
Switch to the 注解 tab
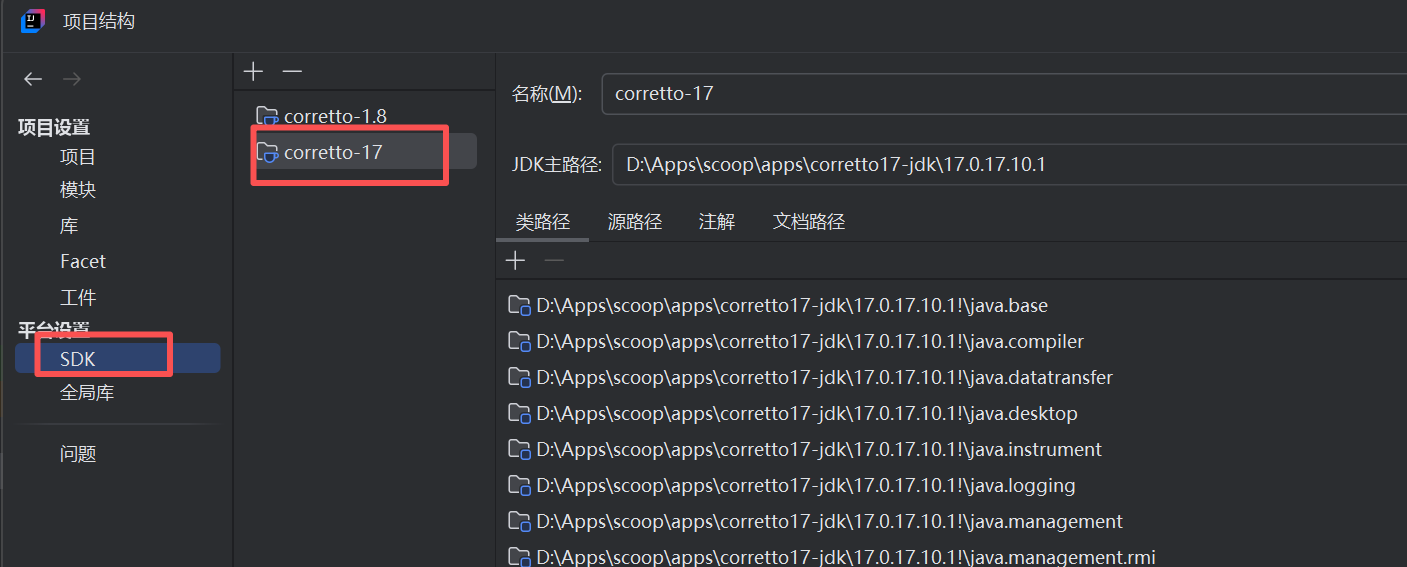coord(717,222)
